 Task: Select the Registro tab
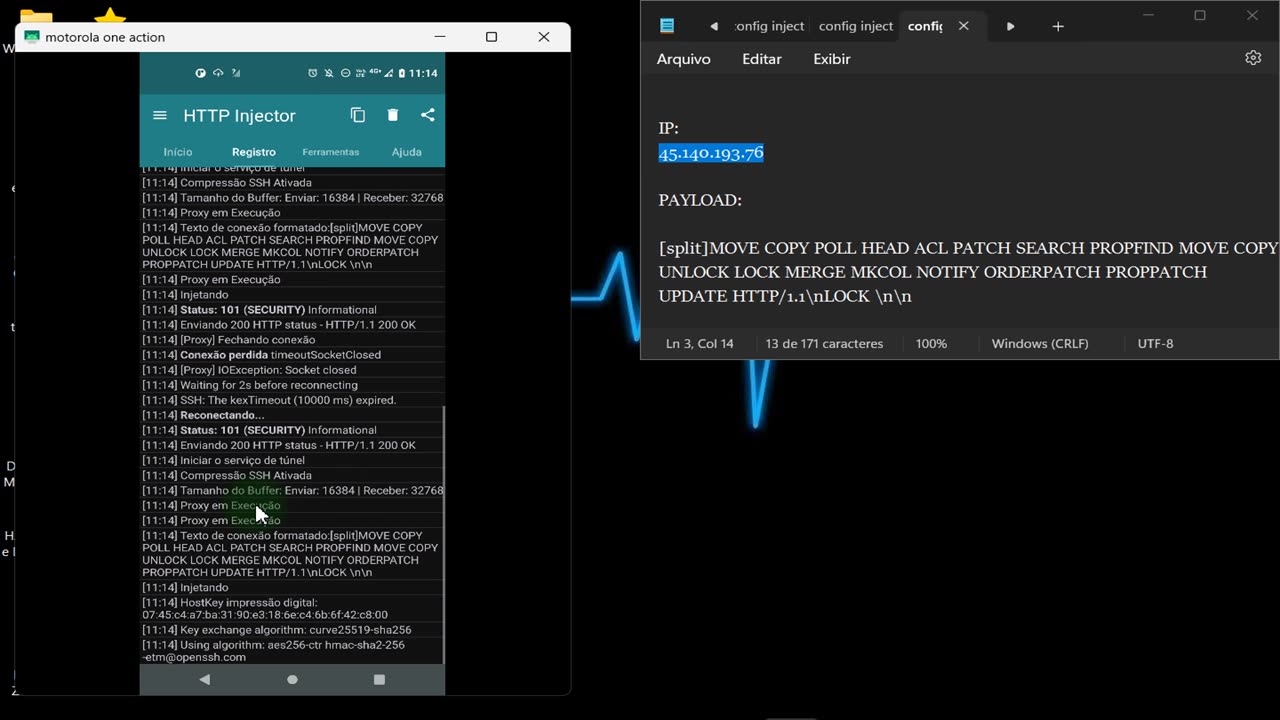pyautogui.click(x=254, y=152)
